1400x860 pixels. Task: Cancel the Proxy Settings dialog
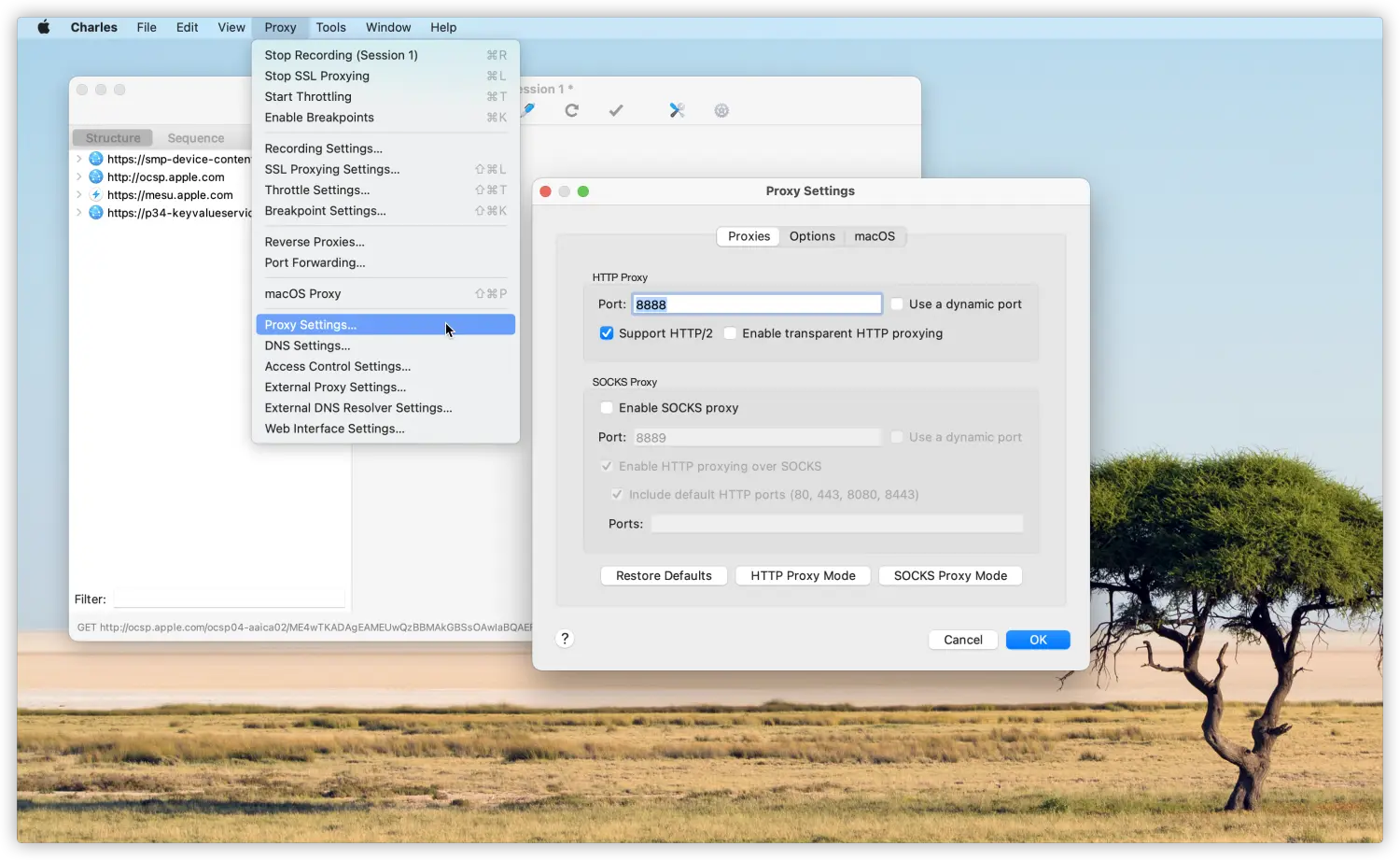[963, 640]
